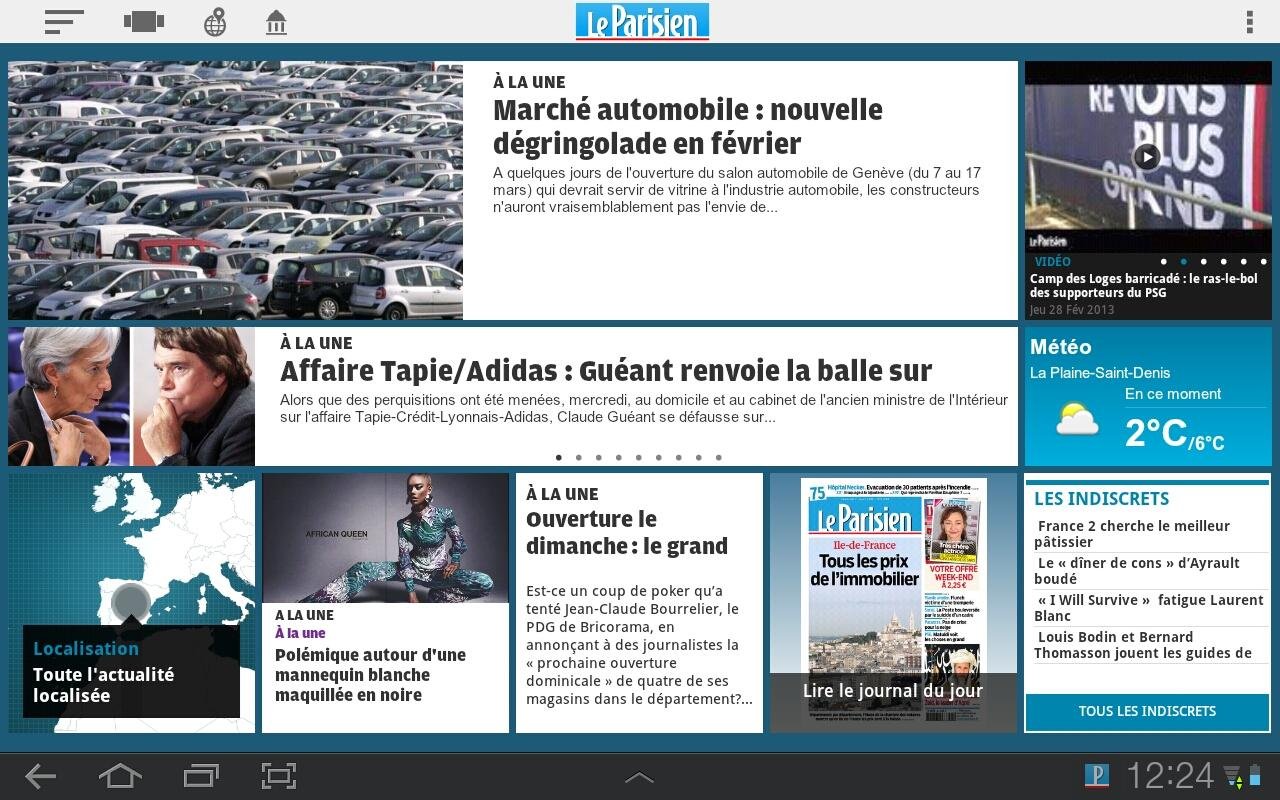This screenshot has height=800, width=1280.
Task: Open the Météo widget title
Action: (1060, 347)
